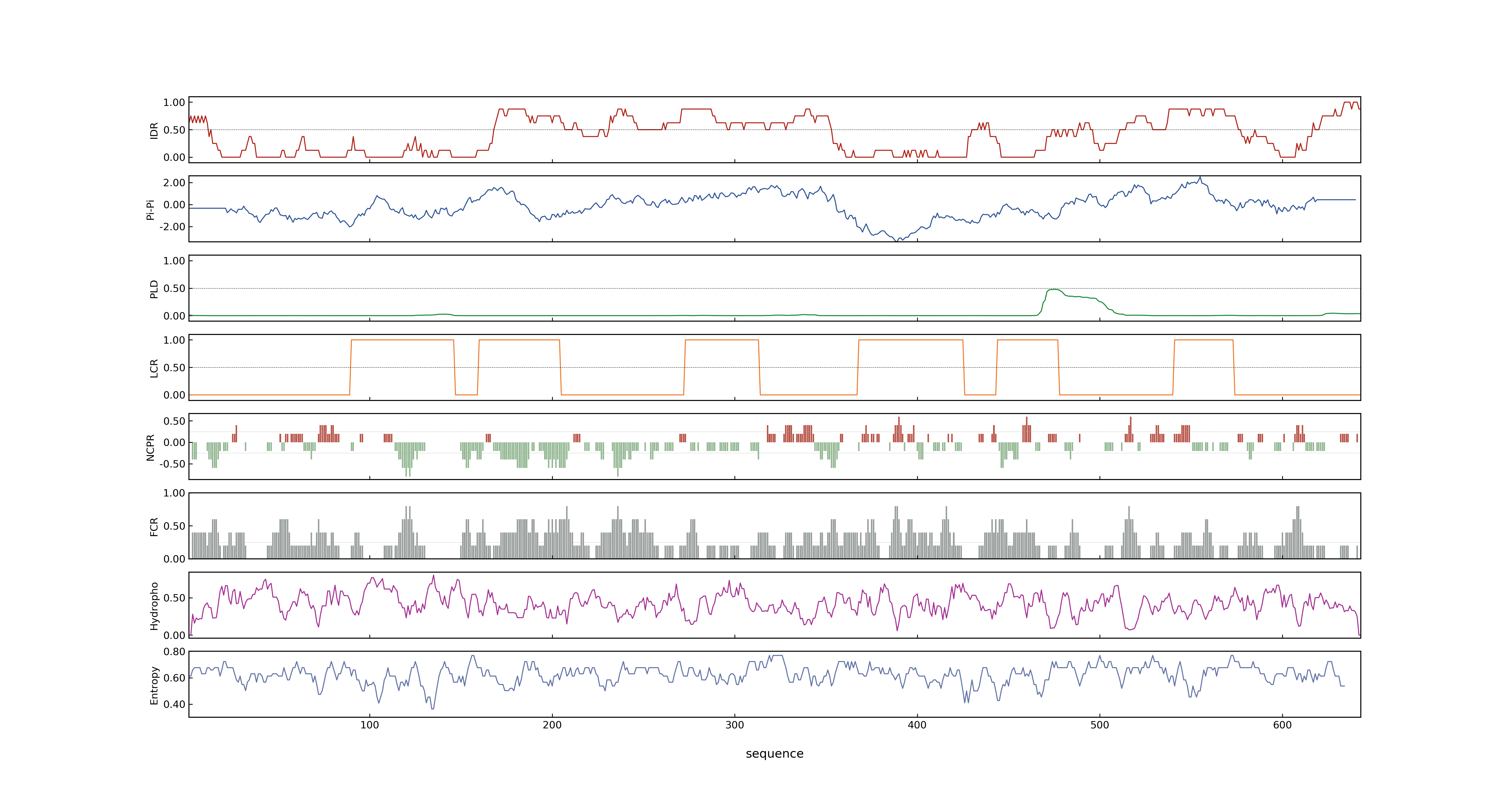
Task: Click the green PLD peak near 470
Action: (x=1054, y=290)
